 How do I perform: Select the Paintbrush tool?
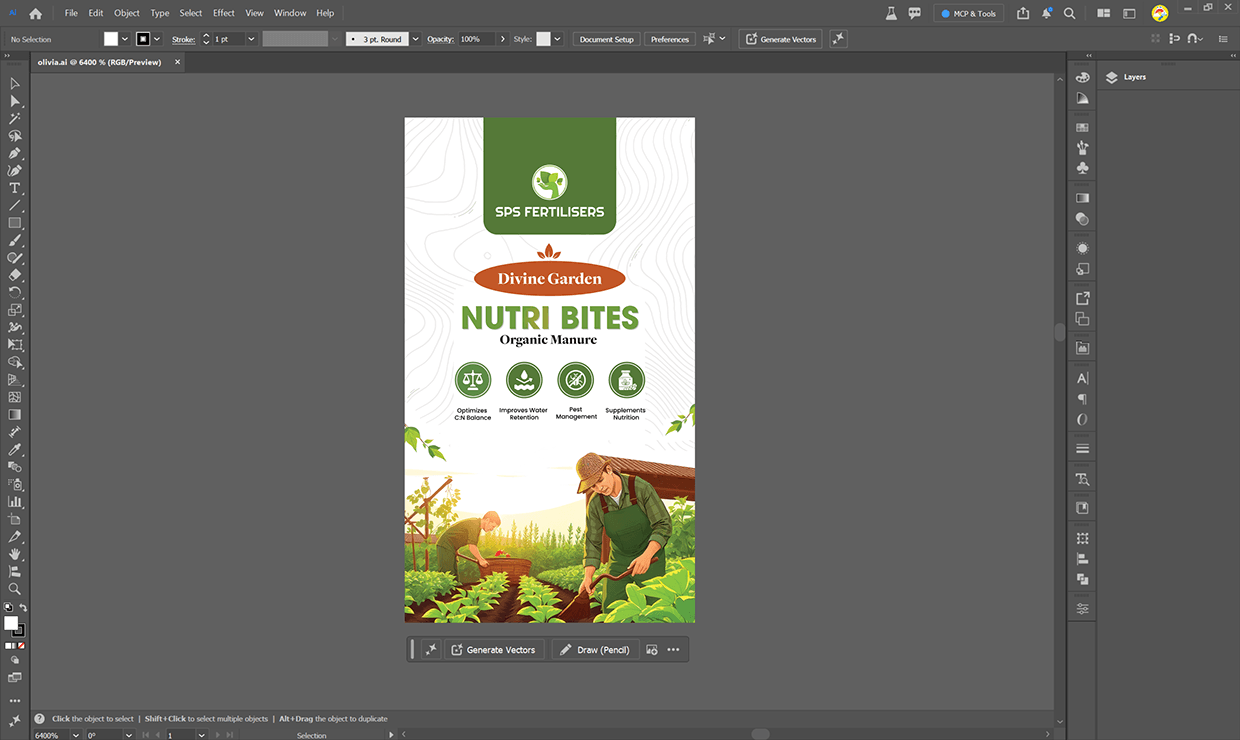[x=15, y=240]
